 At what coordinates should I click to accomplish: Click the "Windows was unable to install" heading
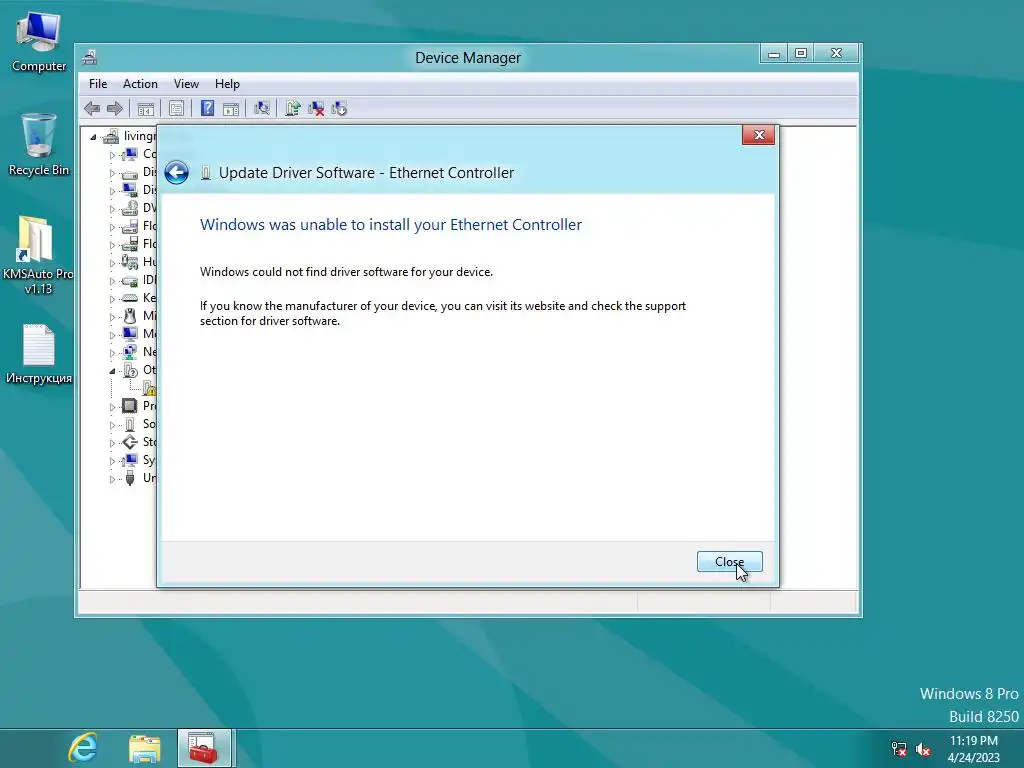tap(391, 225)
